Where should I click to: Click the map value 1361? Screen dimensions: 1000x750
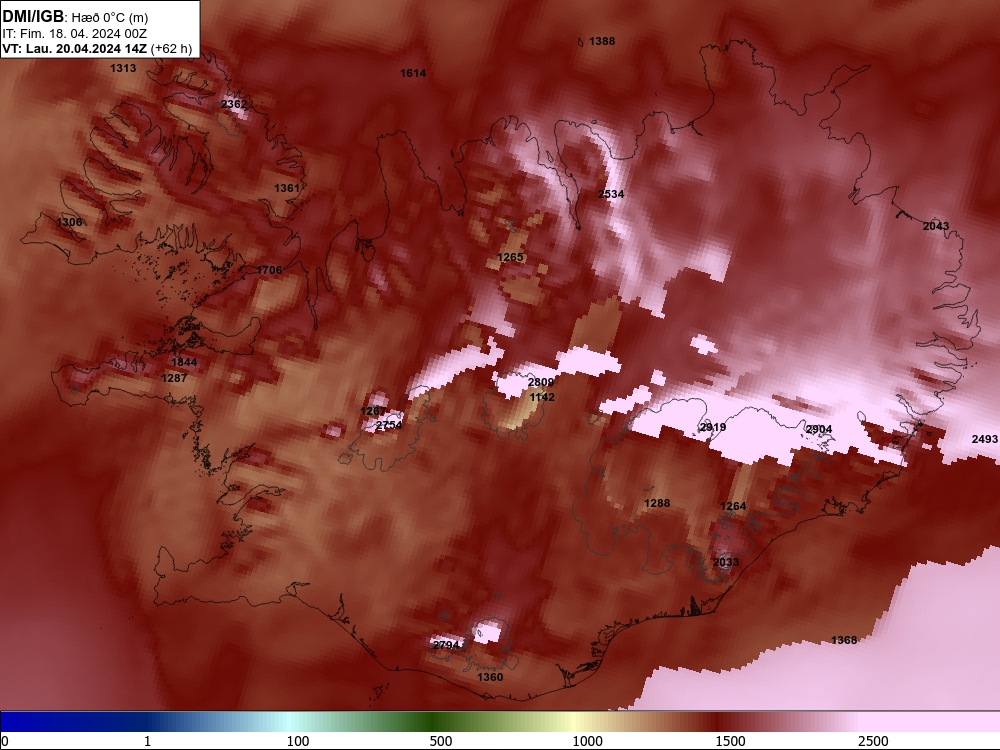(x=287, y=188)
